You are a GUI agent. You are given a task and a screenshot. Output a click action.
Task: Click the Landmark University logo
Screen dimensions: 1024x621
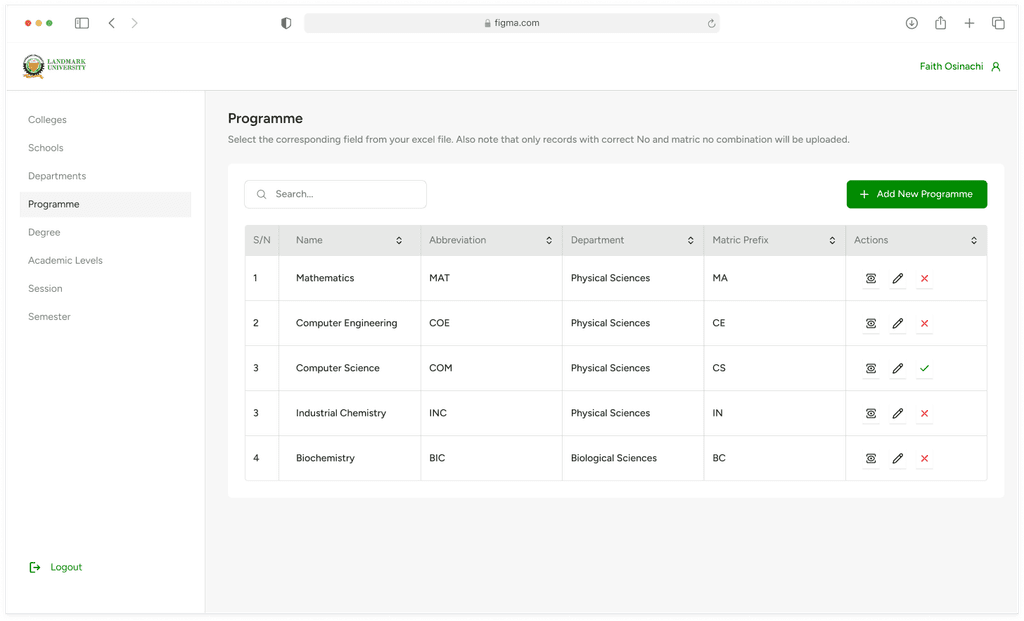54,66
